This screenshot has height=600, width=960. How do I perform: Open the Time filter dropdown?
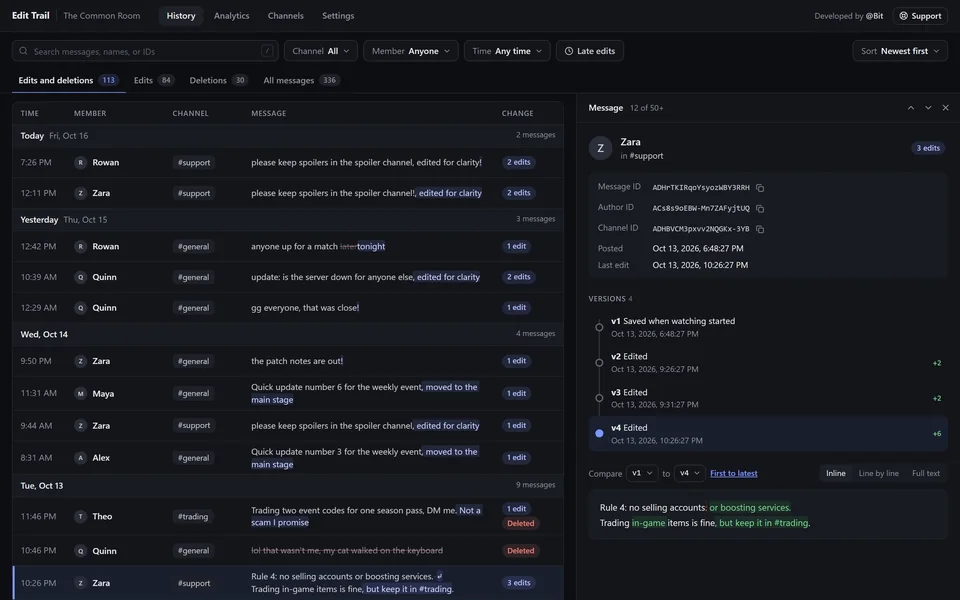[x=507, y=51]
